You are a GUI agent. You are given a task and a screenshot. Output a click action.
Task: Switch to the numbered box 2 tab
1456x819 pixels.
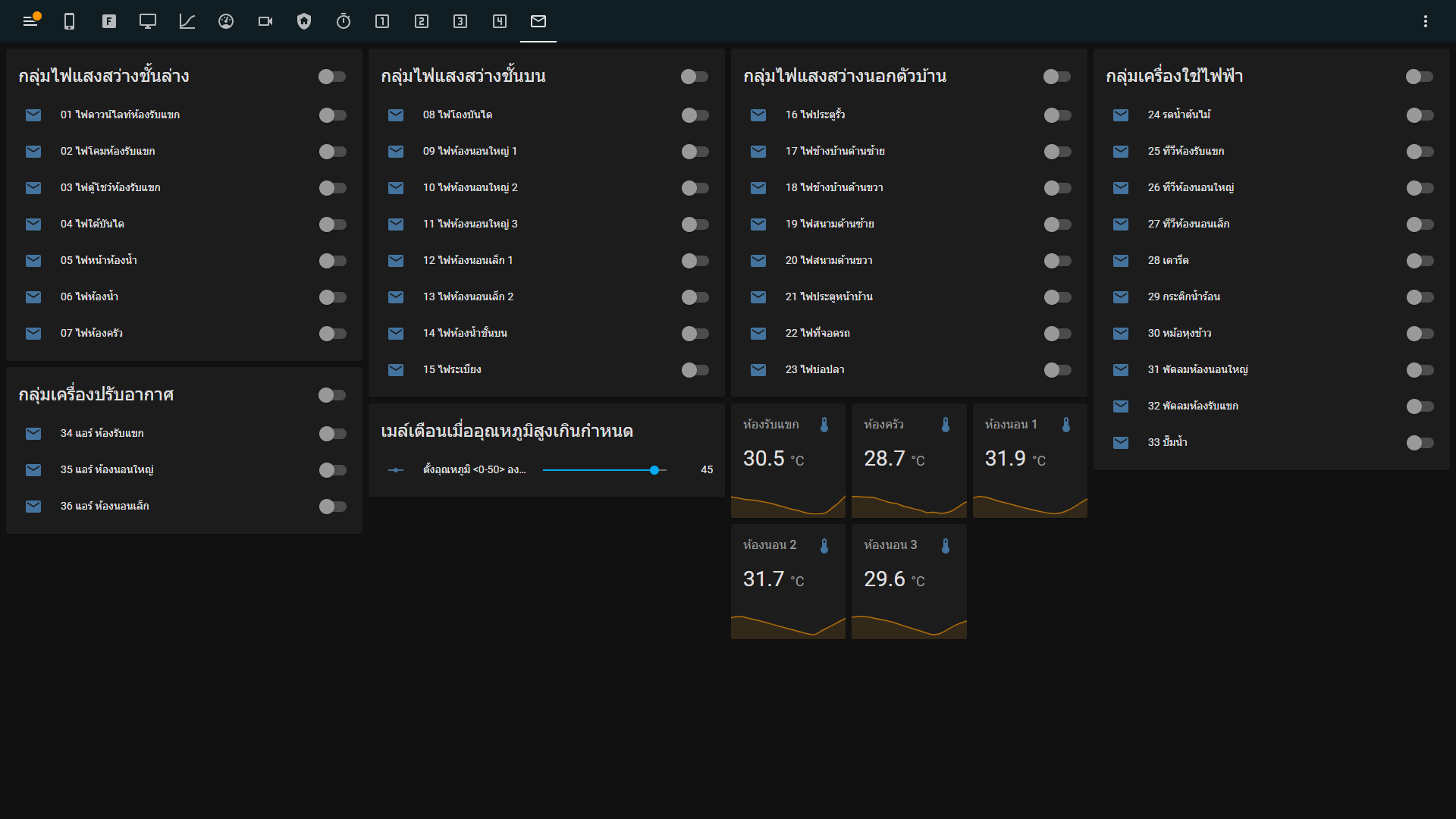coord(422,21)
